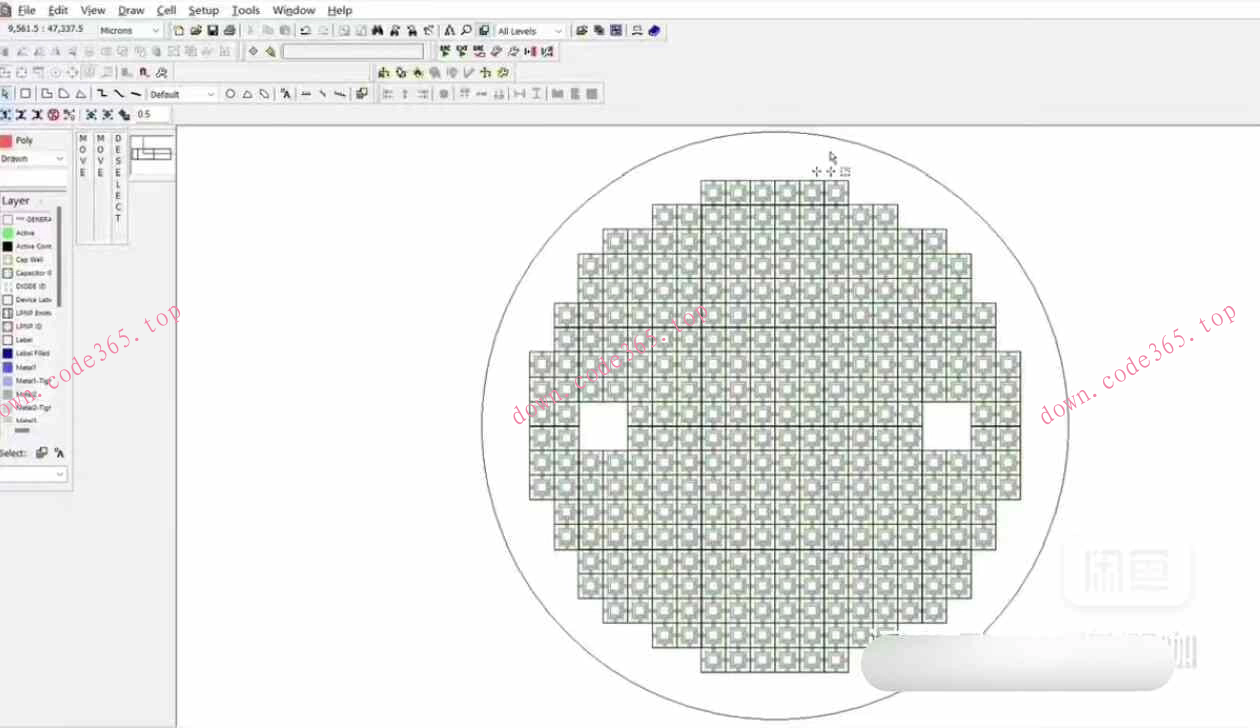Viewport: 1260px width, 728px height.
Task: Open the Window menu
Action: point(294,10)
